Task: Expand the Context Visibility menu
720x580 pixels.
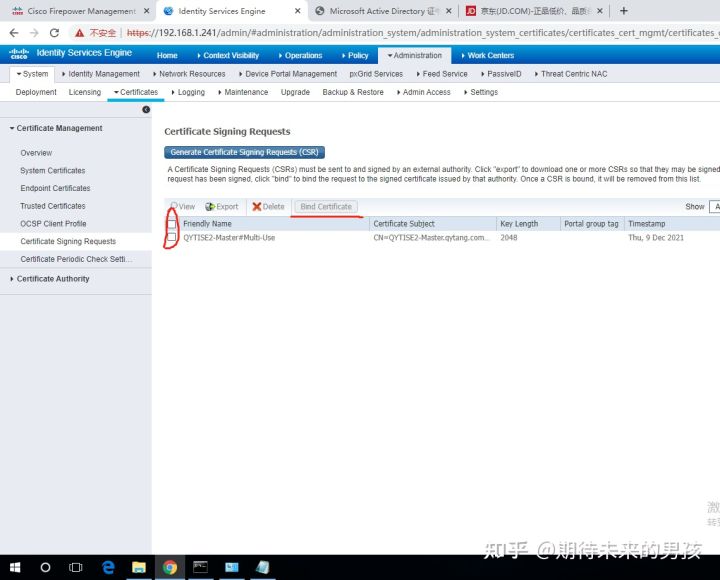Action: point(228,55)
